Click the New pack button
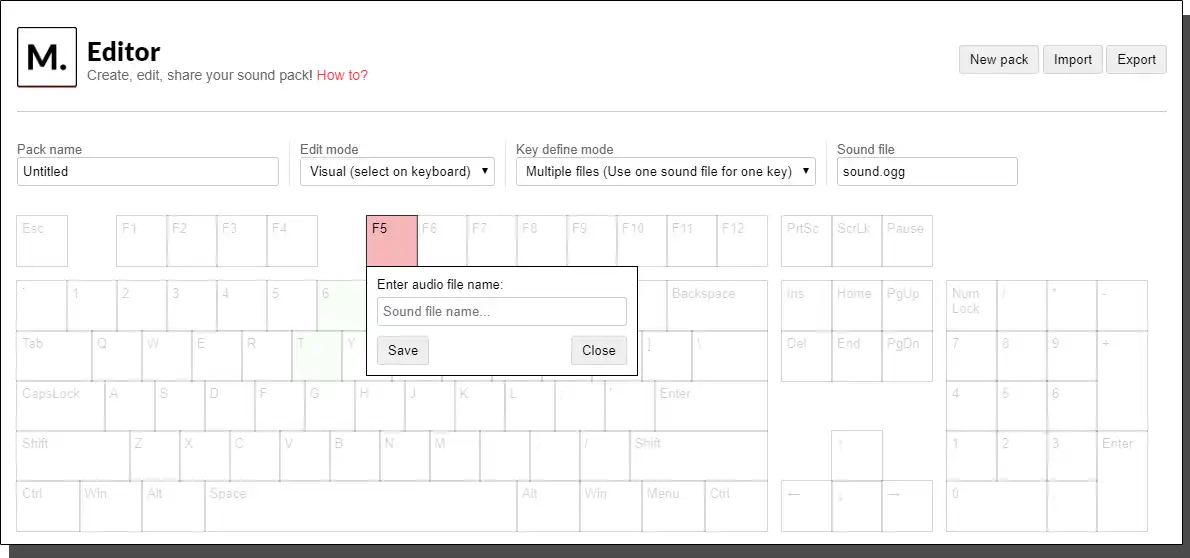This screenshot has height=558, width=1190. pos(999,59)
